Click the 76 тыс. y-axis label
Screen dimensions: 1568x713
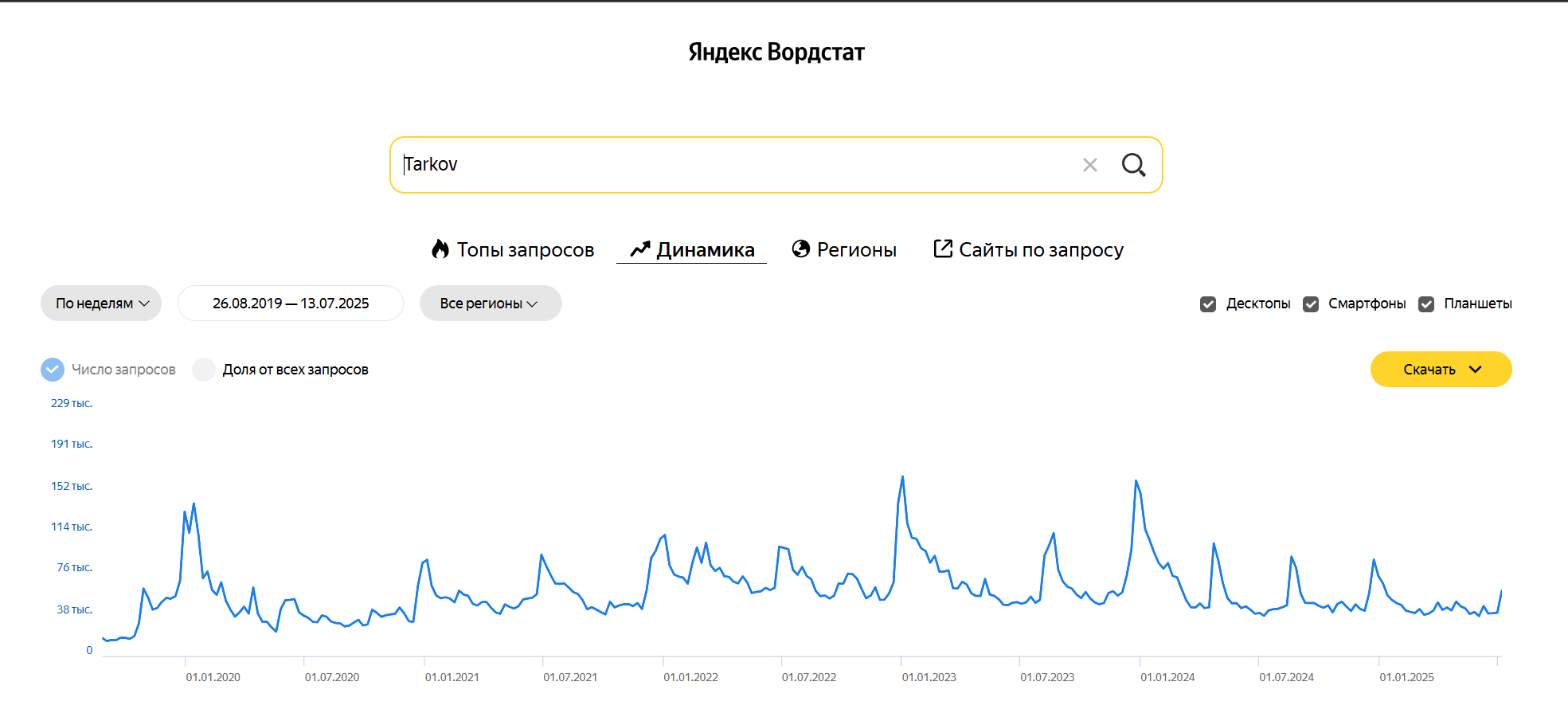tap(74, 567)
